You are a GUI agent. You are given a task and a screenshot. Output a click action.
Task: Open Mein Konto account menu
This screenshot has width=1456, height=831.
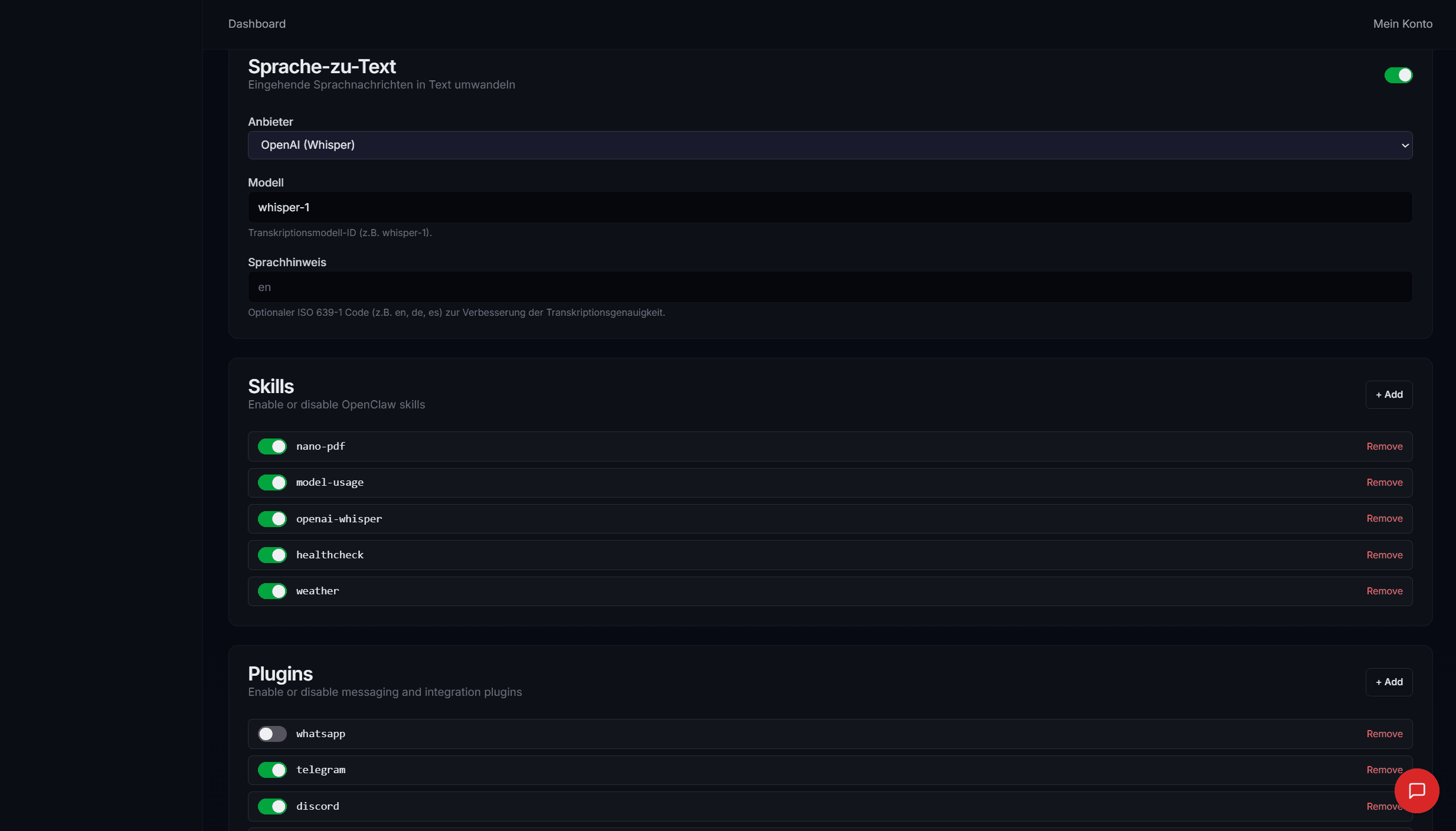tap(1402, 24)
